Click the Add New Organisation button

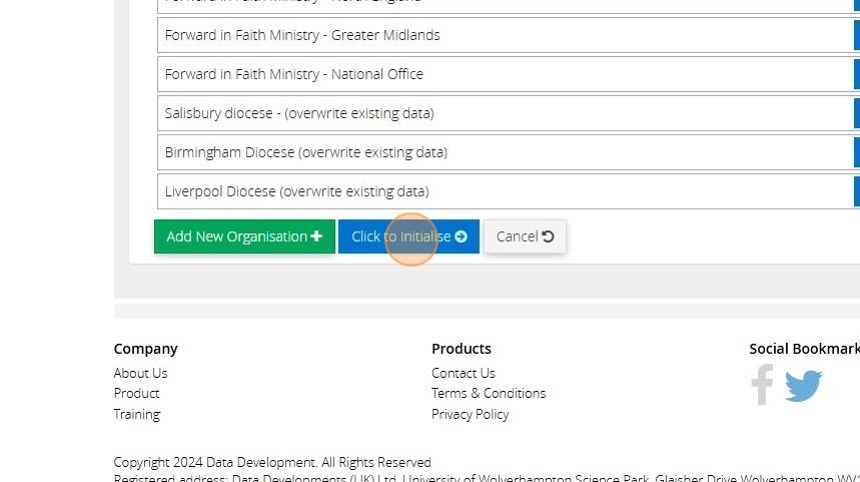[245, 236]
